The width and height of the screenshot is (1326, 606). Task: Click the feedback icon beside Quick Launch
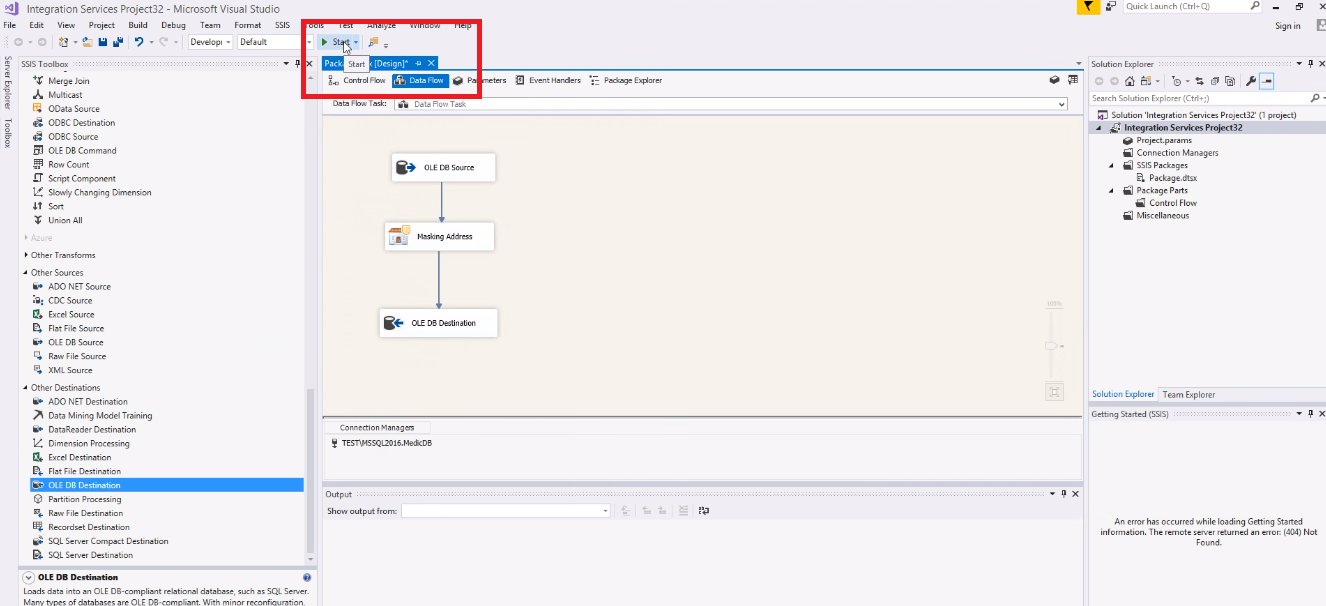(x=1111, y=6)
